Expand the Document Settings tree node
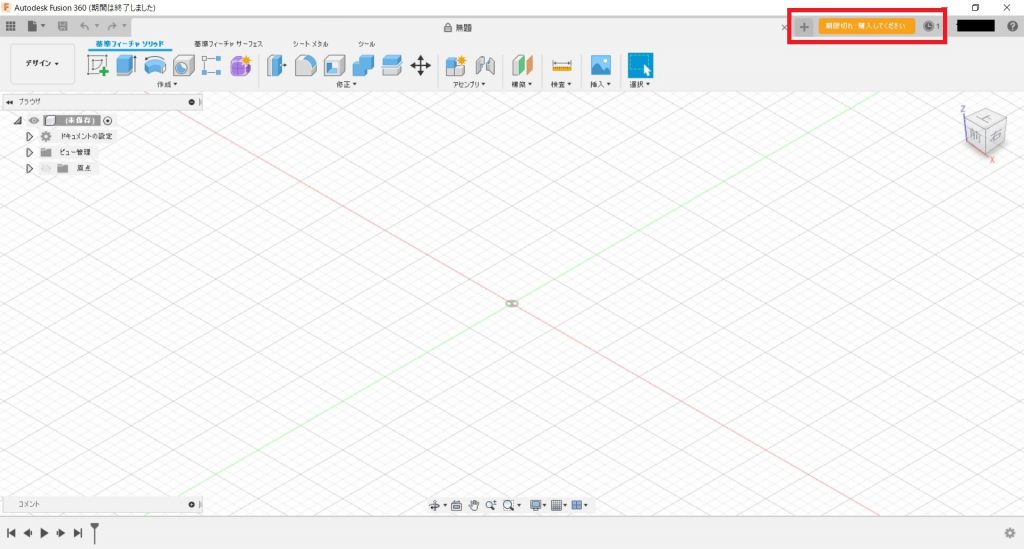The width and height of the screenshot is (1024, 549). 29,136
